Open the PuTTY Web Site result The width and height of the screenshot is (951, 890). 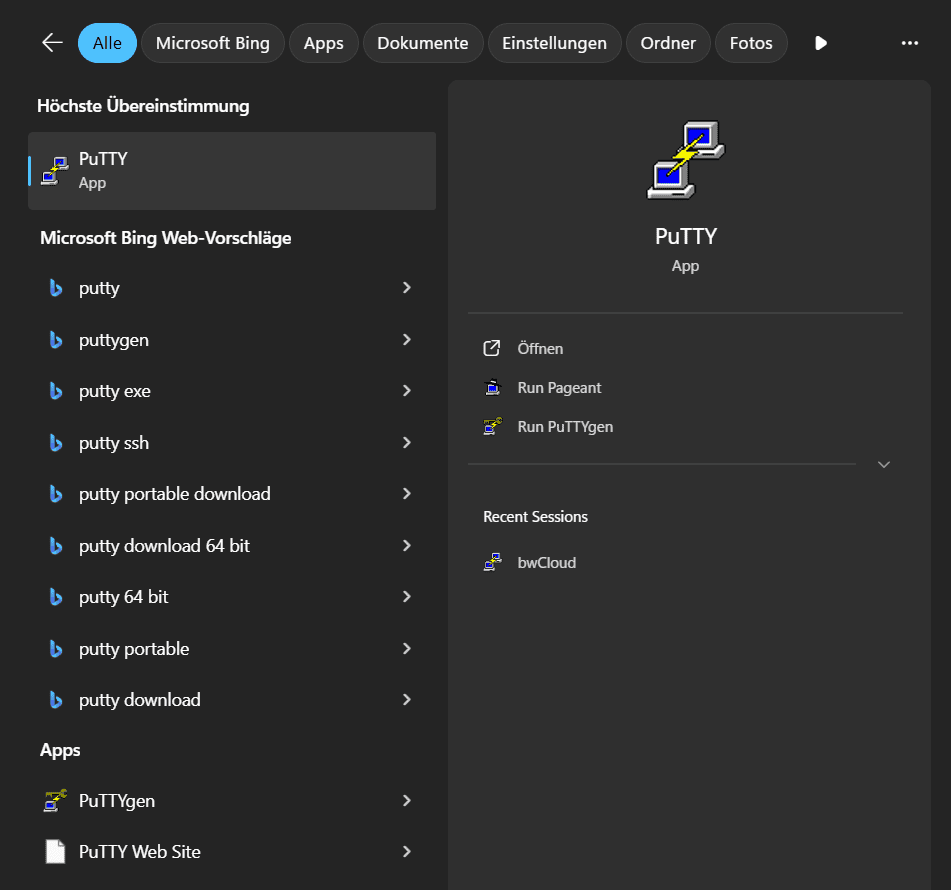(139, 852)
